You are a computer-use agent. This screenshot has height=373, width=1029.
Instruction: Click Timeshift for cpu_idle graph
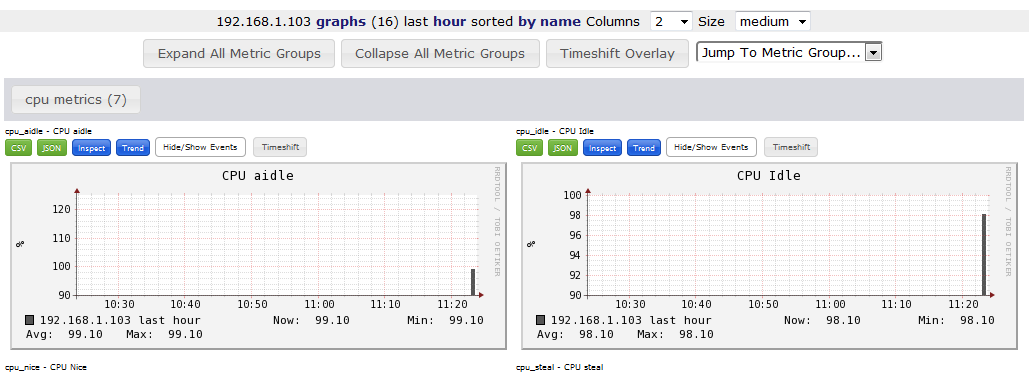791,147
